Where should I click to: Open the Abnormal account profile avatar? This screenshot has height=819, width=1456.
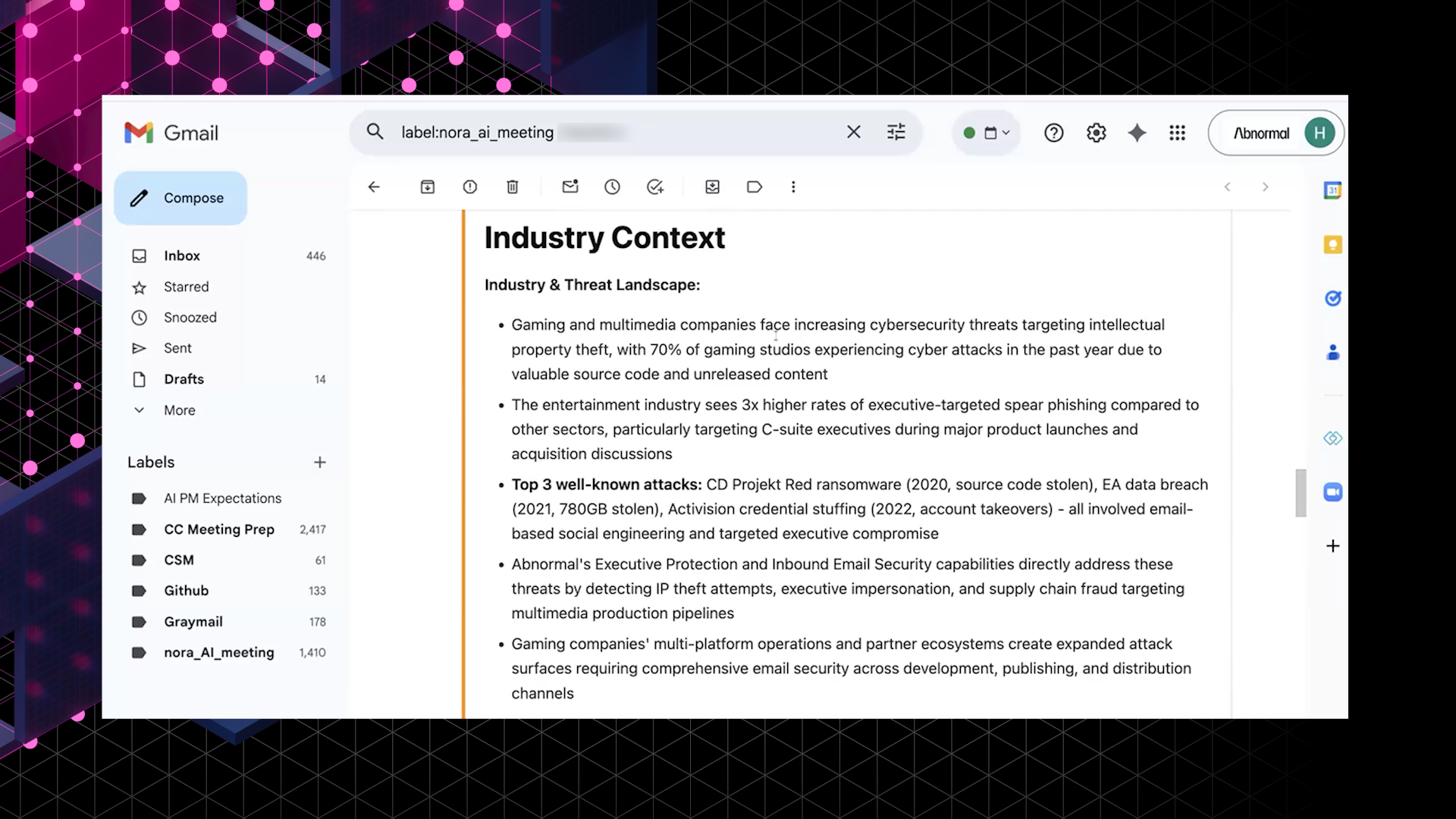point(1319,133)
